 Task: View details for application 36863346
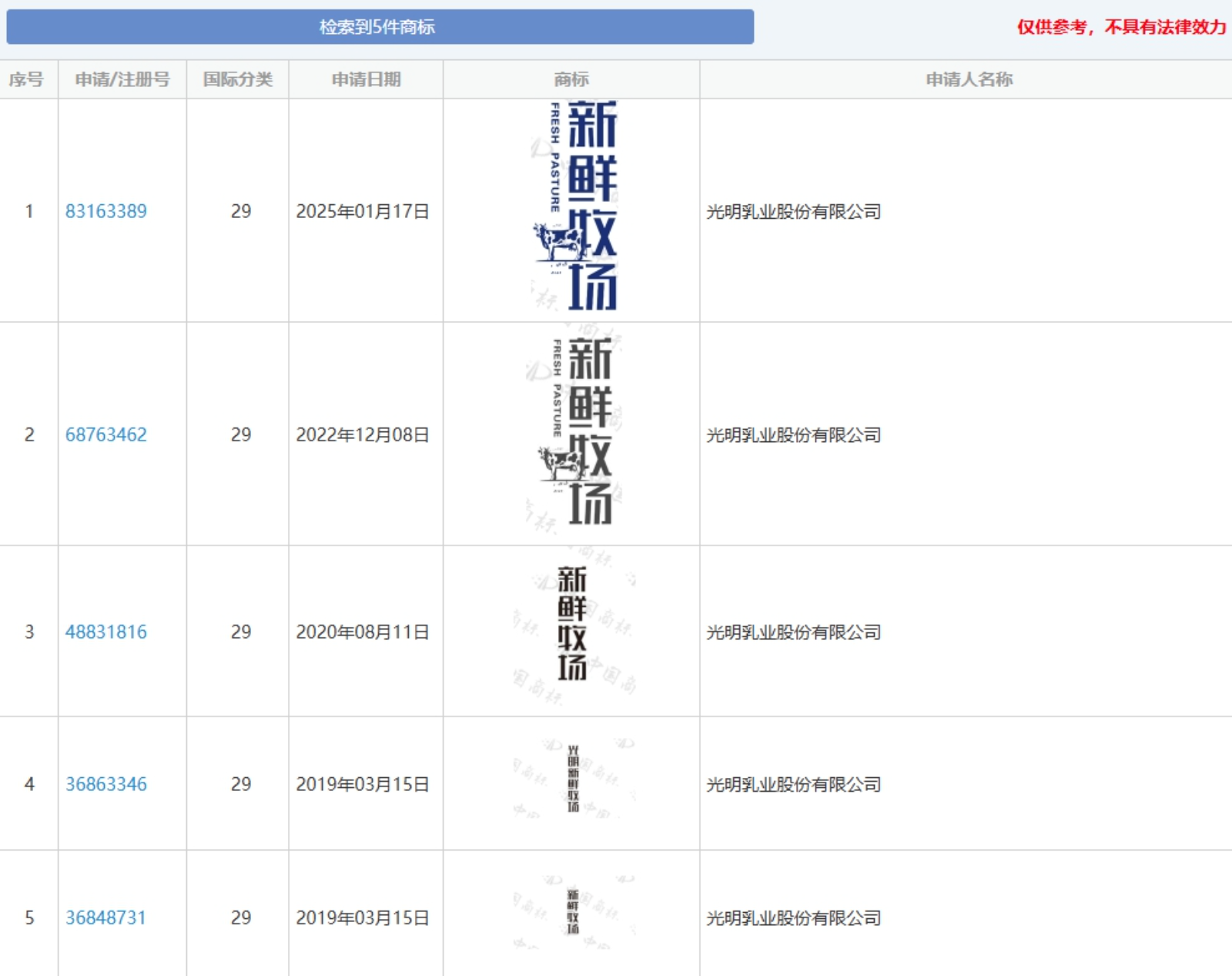pyautogui.click(x=105, y=784)
